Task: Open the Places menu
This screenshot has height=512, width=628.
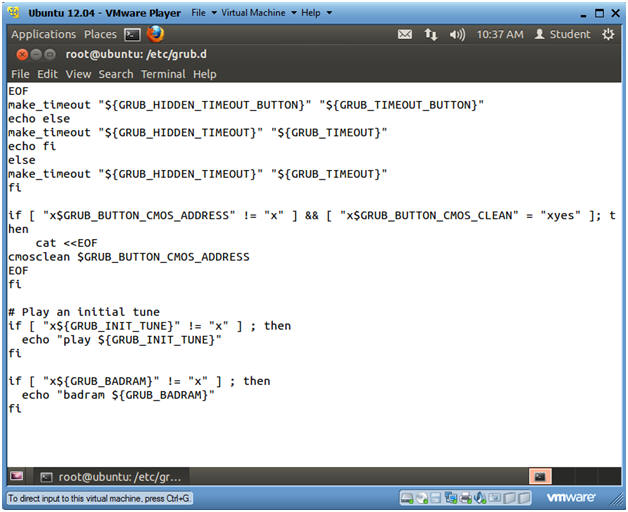Action: (x=100, y=34)
